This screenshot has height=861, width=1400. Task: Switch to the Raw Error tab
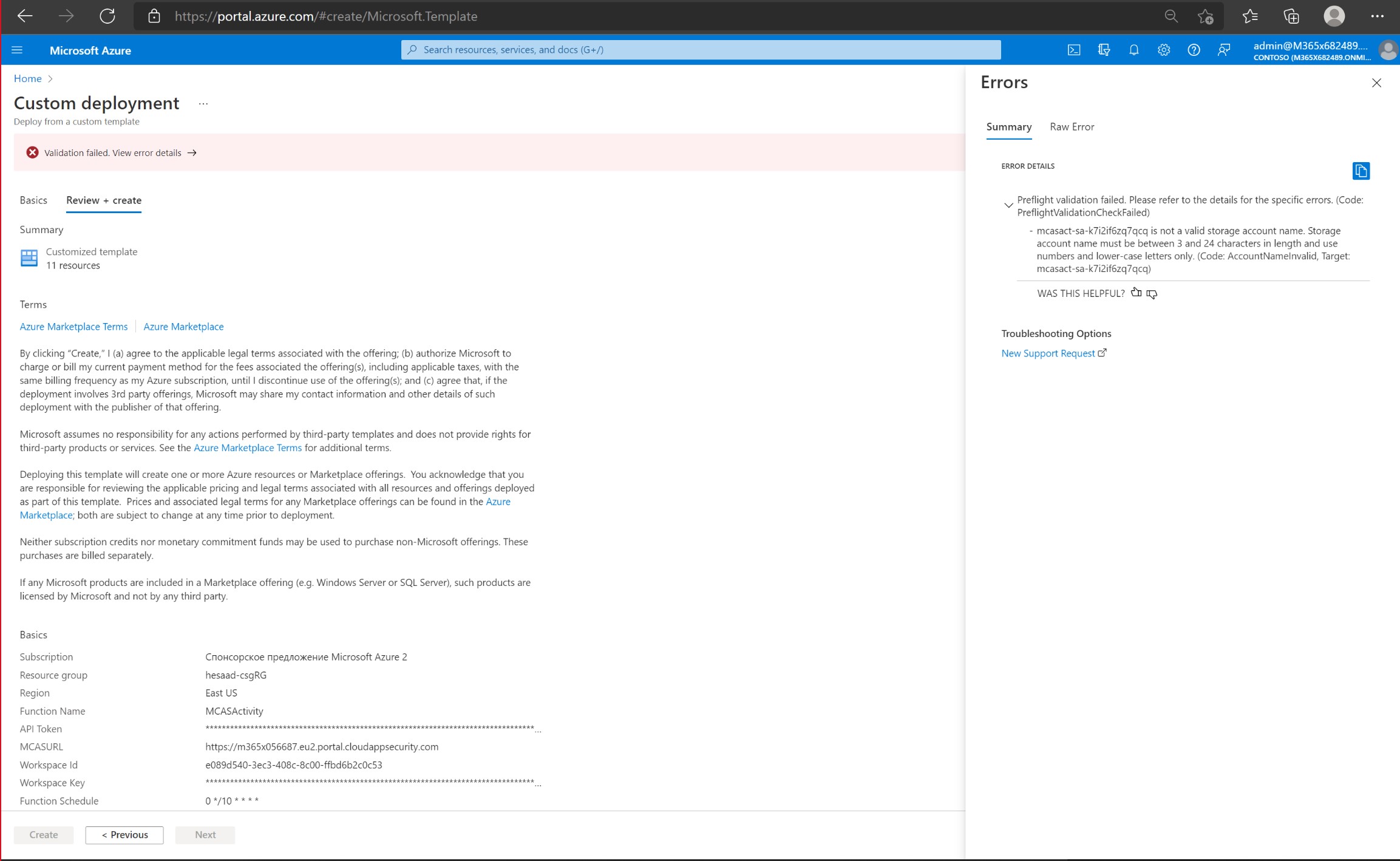tap(1072, 127)
